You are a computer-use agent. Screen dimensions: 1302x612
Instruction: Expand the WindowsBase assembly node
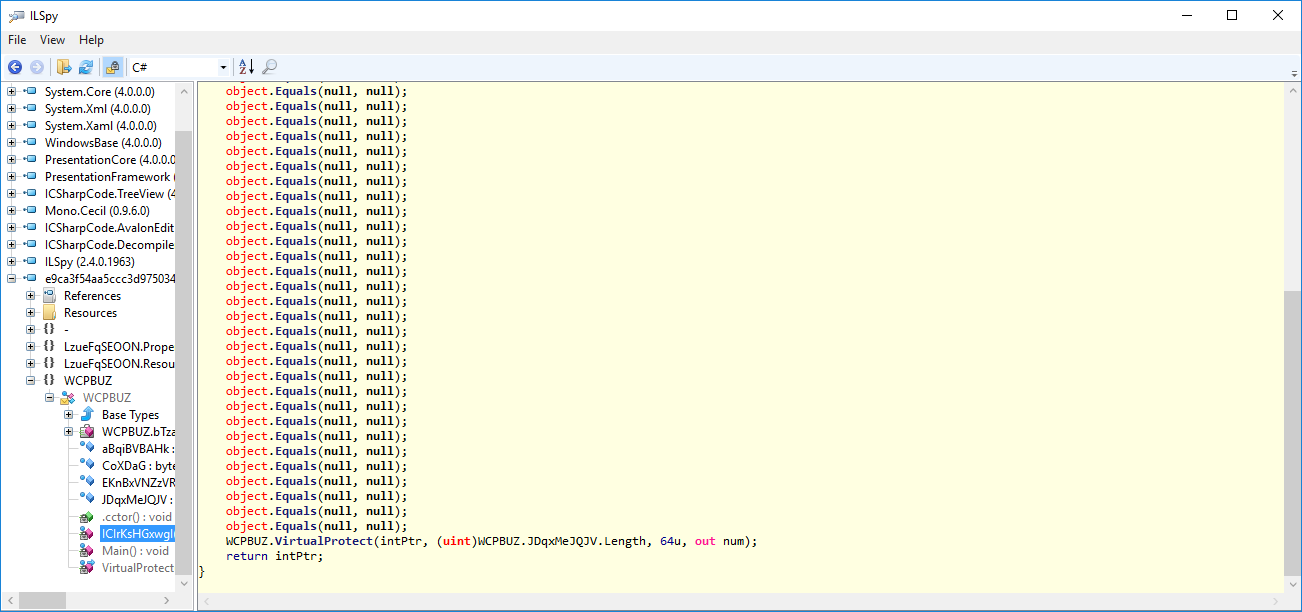click(12, 143)
